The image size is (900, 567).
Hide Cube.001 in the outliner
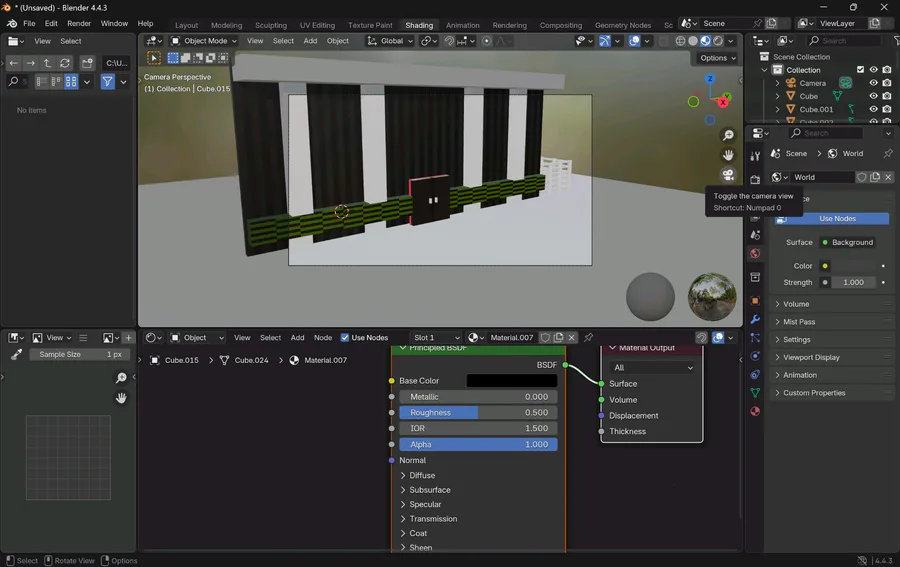874,109
